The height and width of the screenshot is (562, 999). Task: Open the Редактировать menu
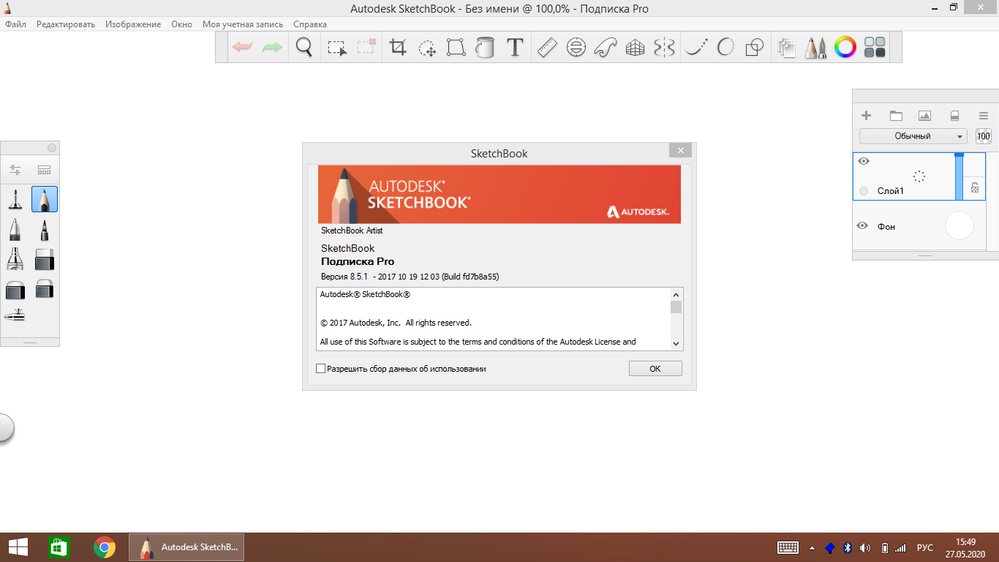pos(66,24)
